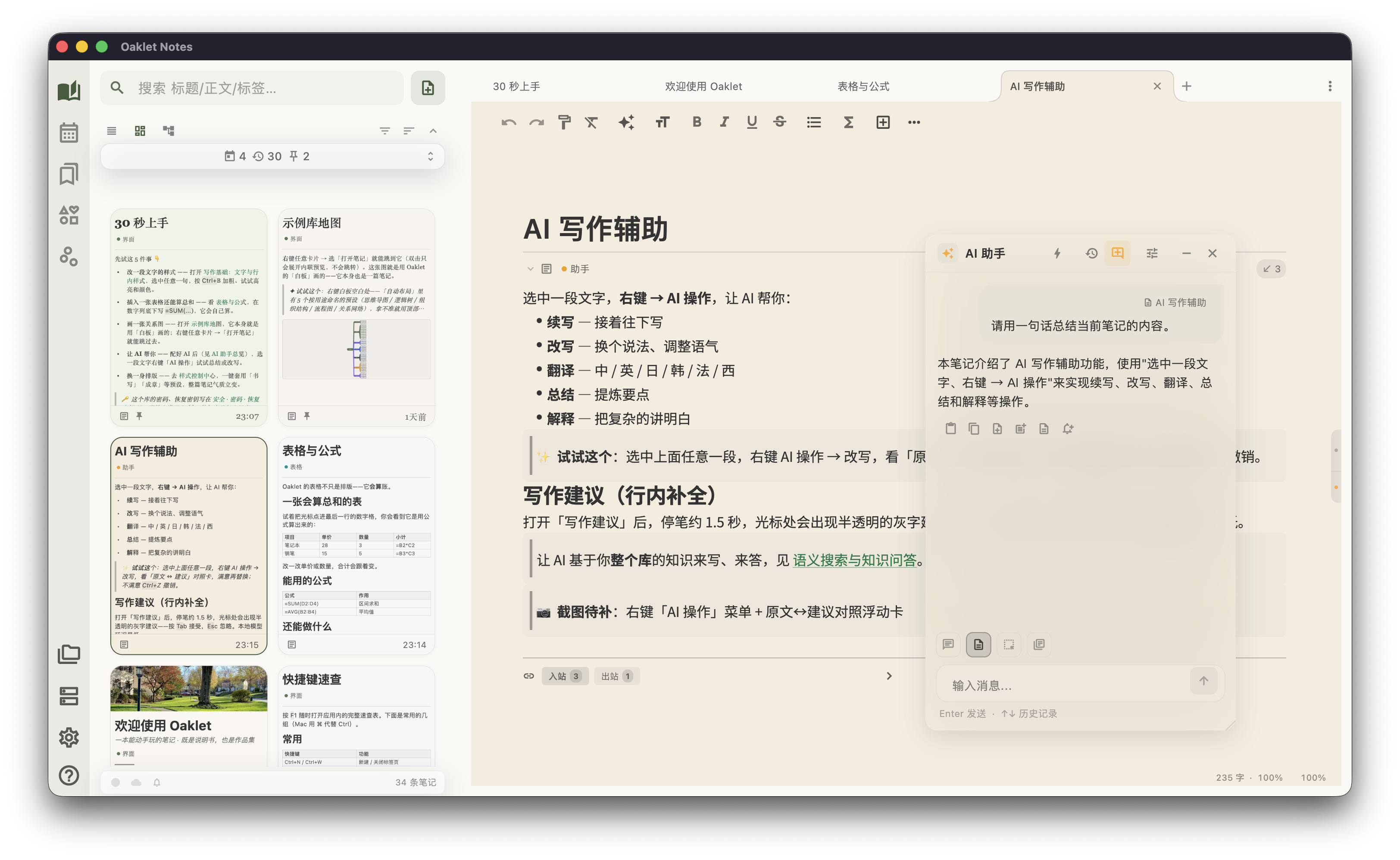Screen dimensions: 1400x860
Task: Open a new tab with the plus button
Action: [x=1187, y=87]
